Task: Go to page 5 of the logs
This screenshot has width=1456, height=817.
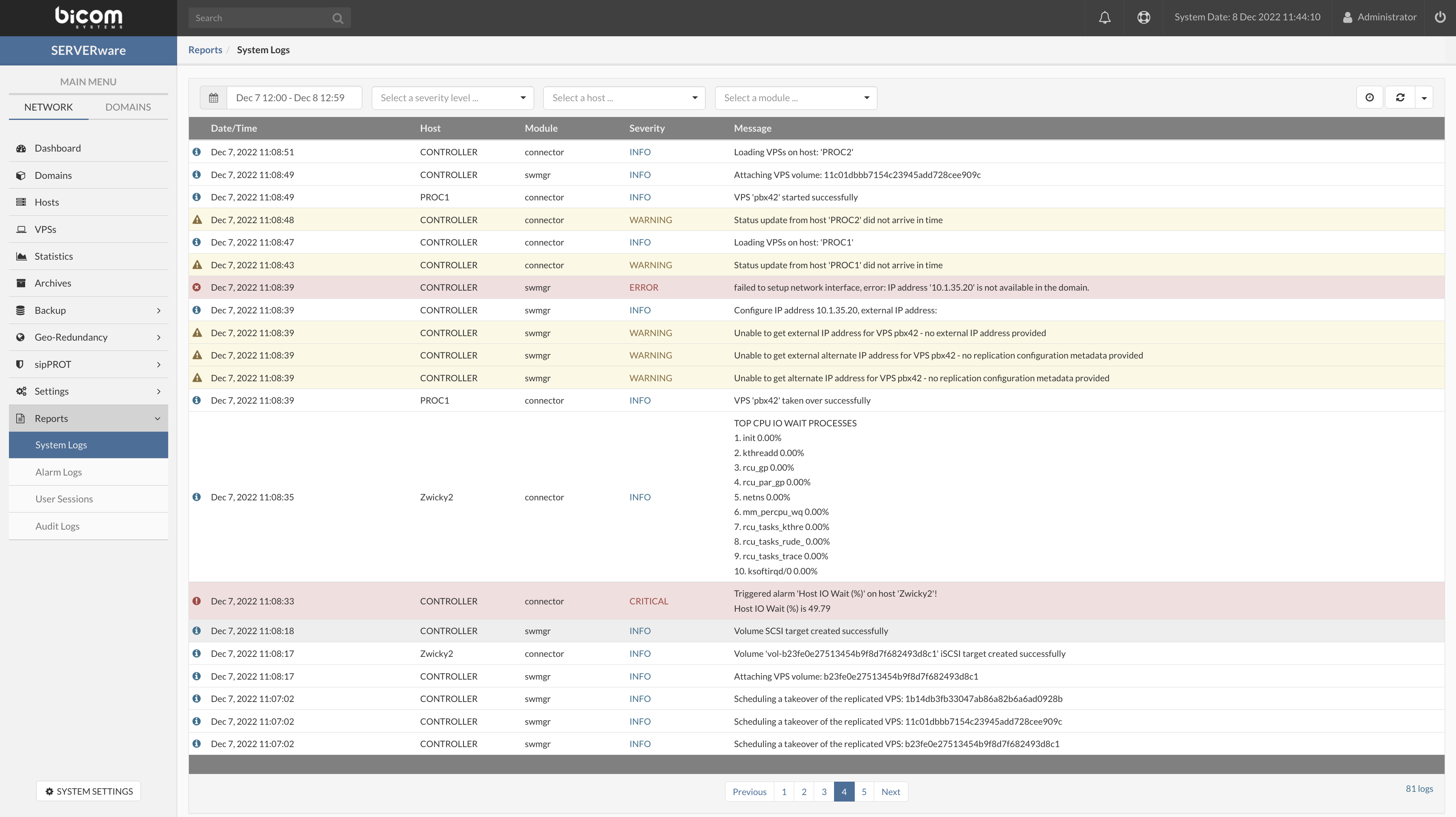Action: click(864, 791)
